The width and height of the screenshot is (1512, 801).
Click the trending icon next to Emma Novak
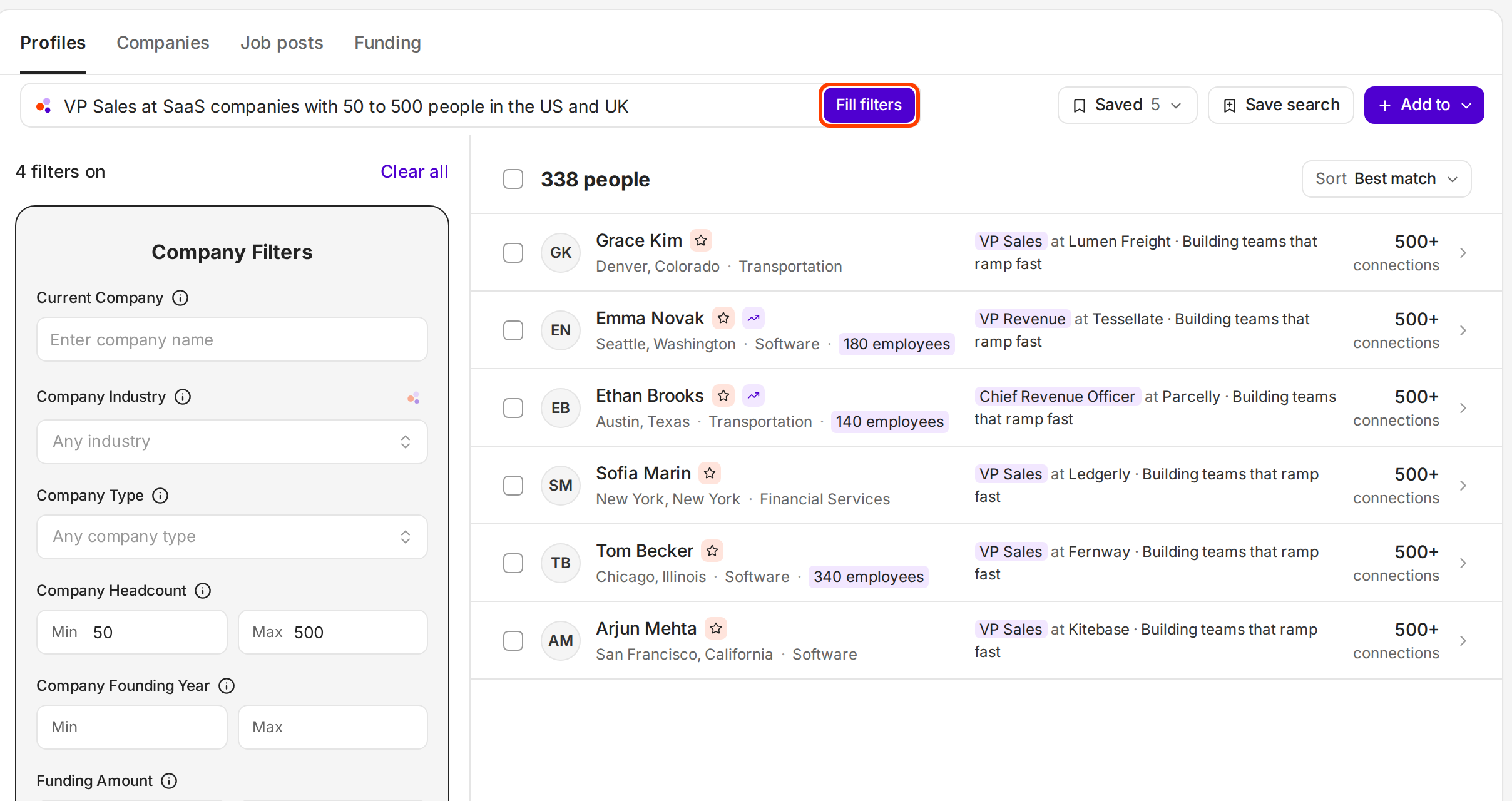753,318
